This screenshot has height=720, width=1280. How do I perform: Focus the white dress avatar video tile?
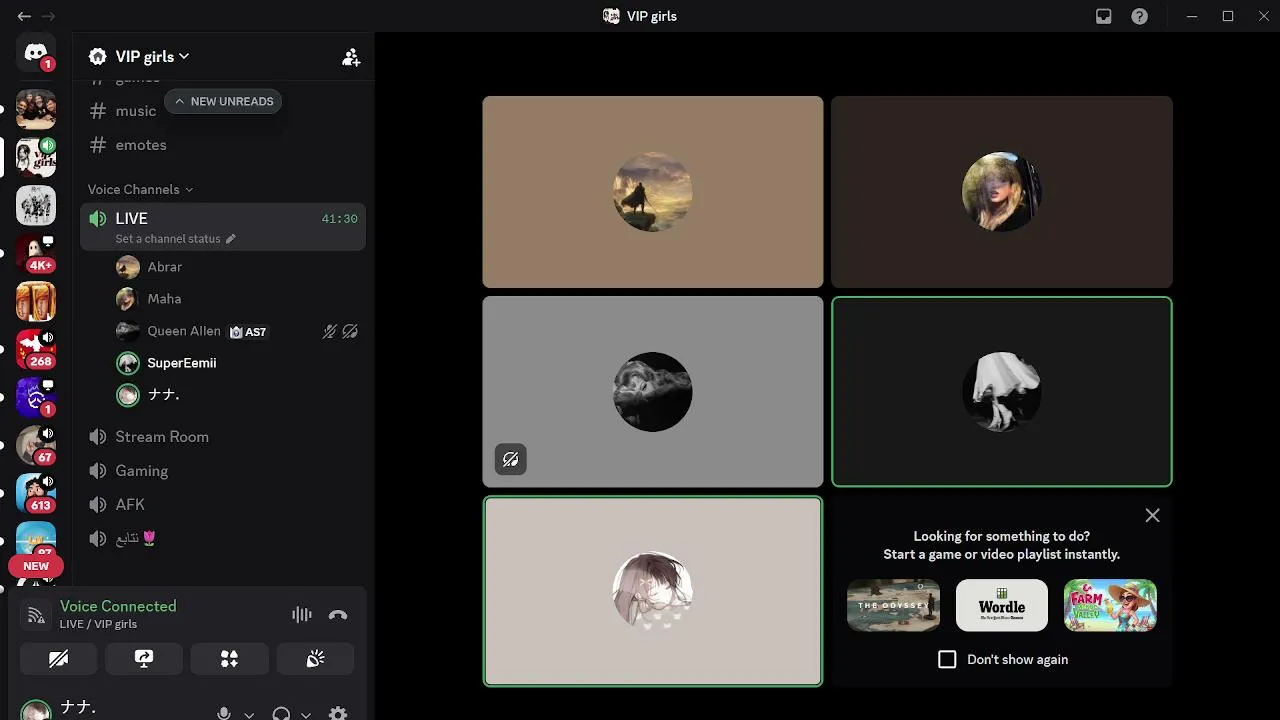point(1002,392)
